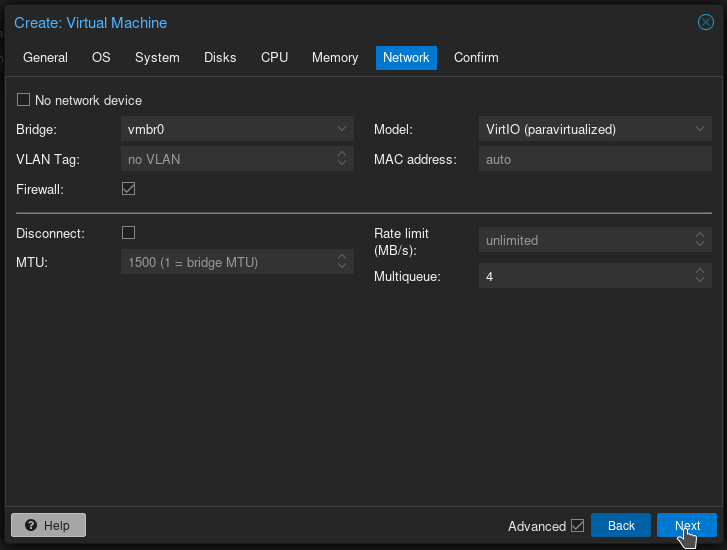
Task: Click Next to proceed to Confirm
Action: pos(687,525)
